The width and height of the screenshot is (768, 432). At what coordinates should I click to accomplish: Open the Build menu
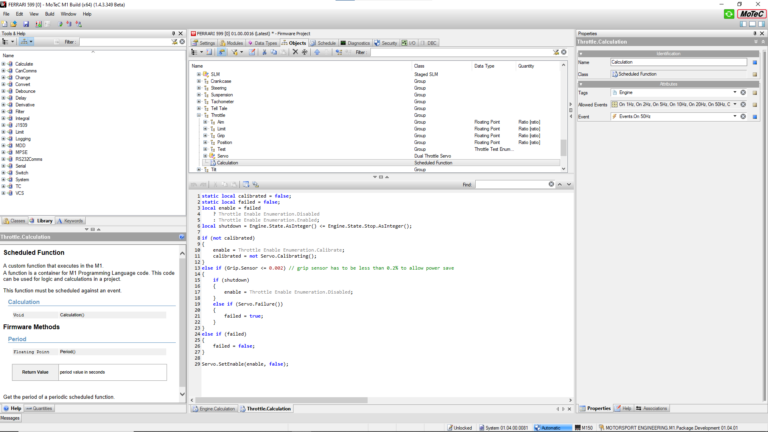49,14
